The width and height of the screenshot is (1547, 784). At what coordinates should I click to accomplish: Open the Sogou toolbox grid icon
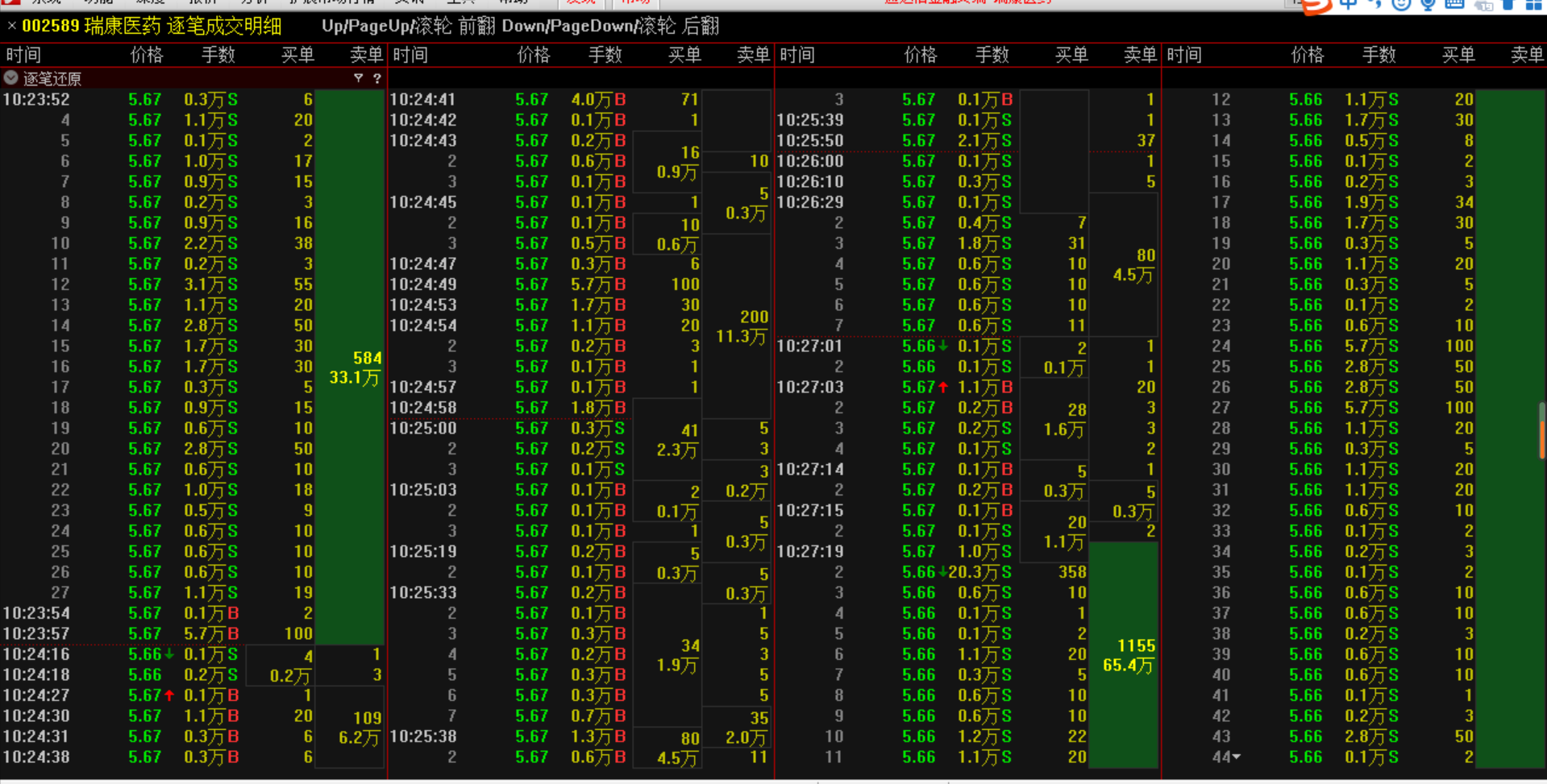pos(1533,5)
